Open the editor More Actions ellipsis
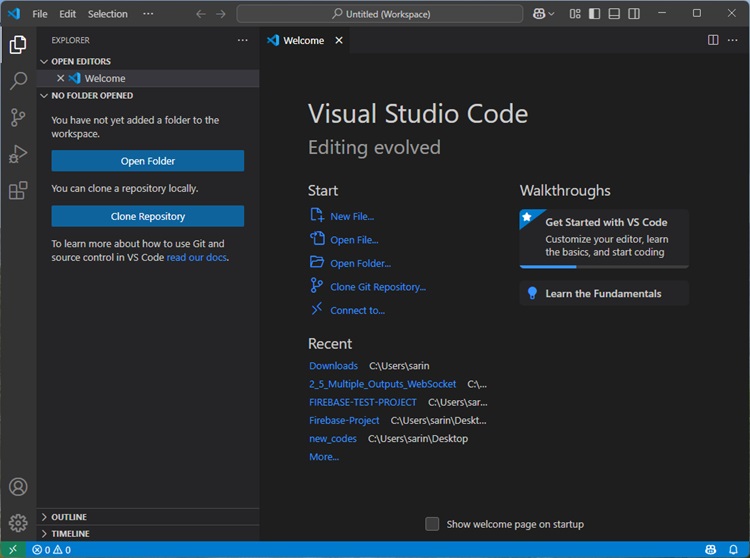Screen dimensions: 750x558 (733, 40)
